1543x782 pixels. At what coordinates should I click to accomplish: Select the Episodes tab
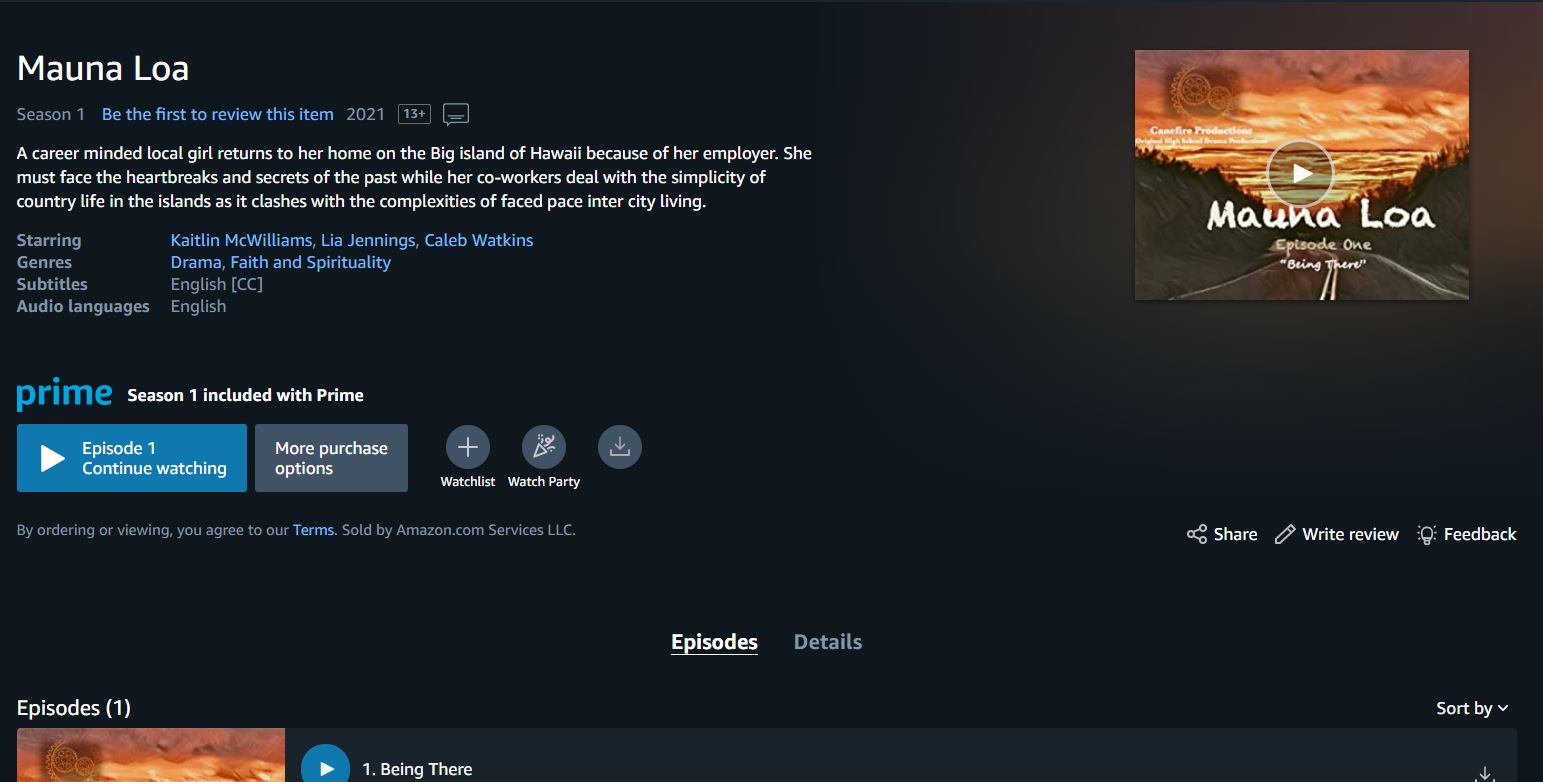pos(714,642)
